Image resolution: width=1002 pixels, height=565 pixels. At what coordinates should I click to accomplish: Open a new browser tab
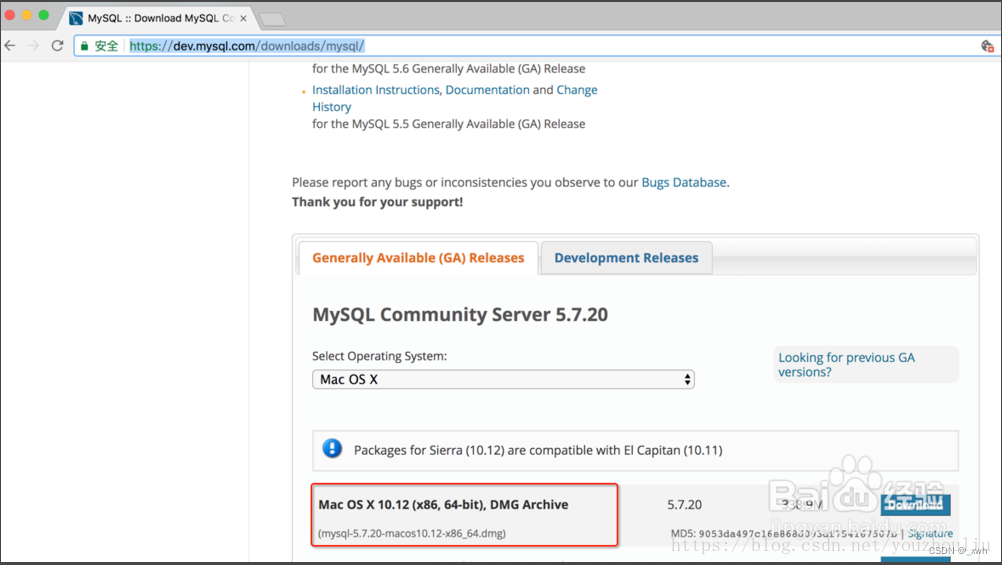pos(273,20)
